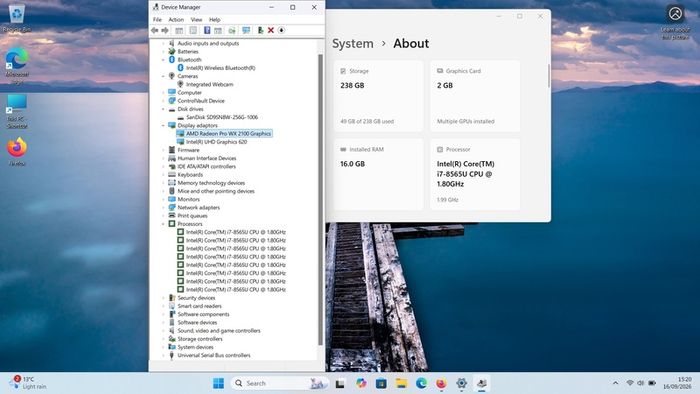Select Intel(R) UHD Graphics 620 device
Screen dimensions: 700x394
(216, 142)
